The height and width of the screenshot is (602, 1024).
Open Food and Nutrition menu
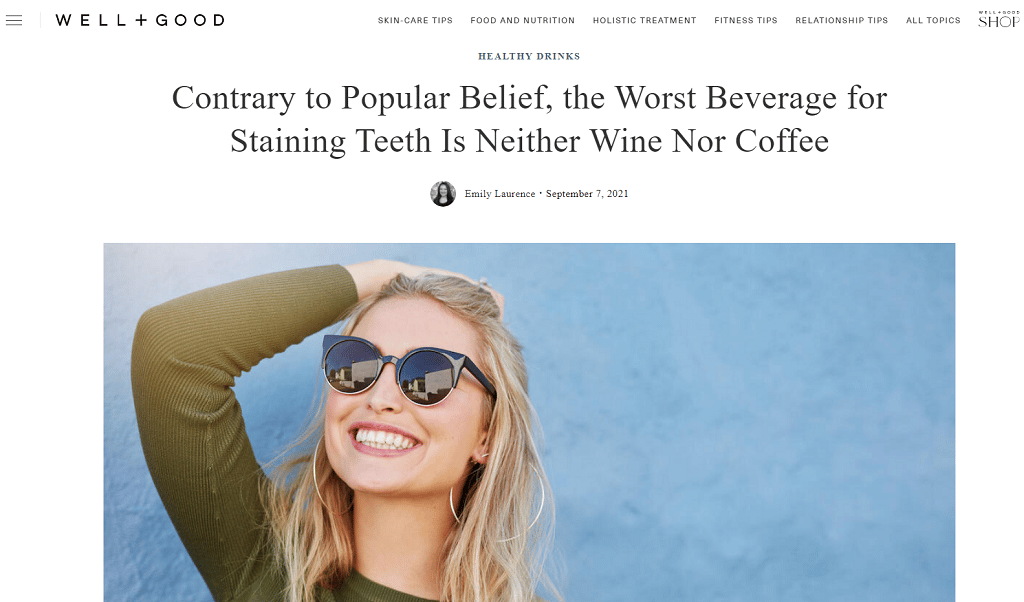point(522,20)
